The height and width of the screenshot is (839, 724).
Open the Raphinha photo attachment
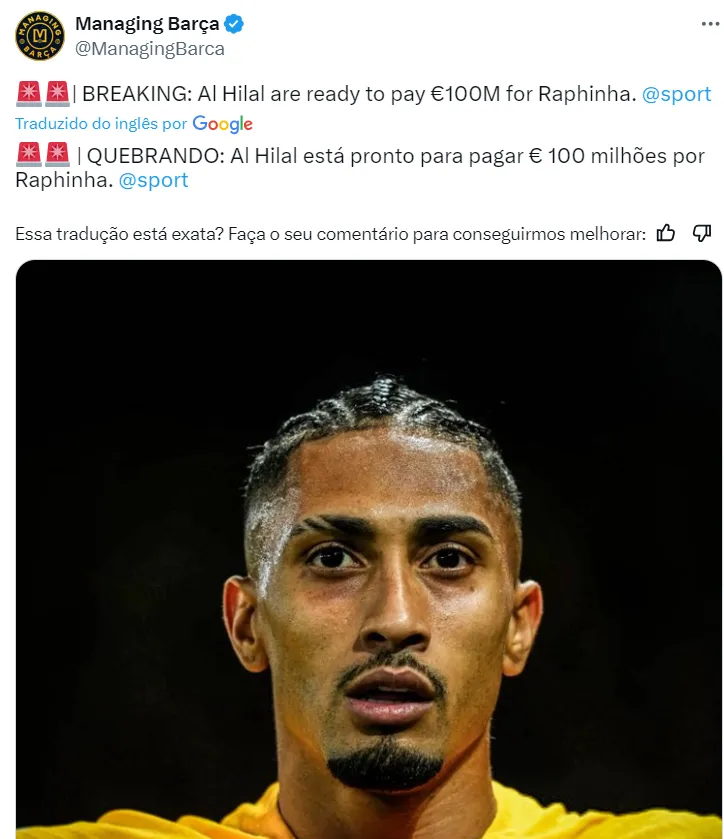[x=369, y=549]
